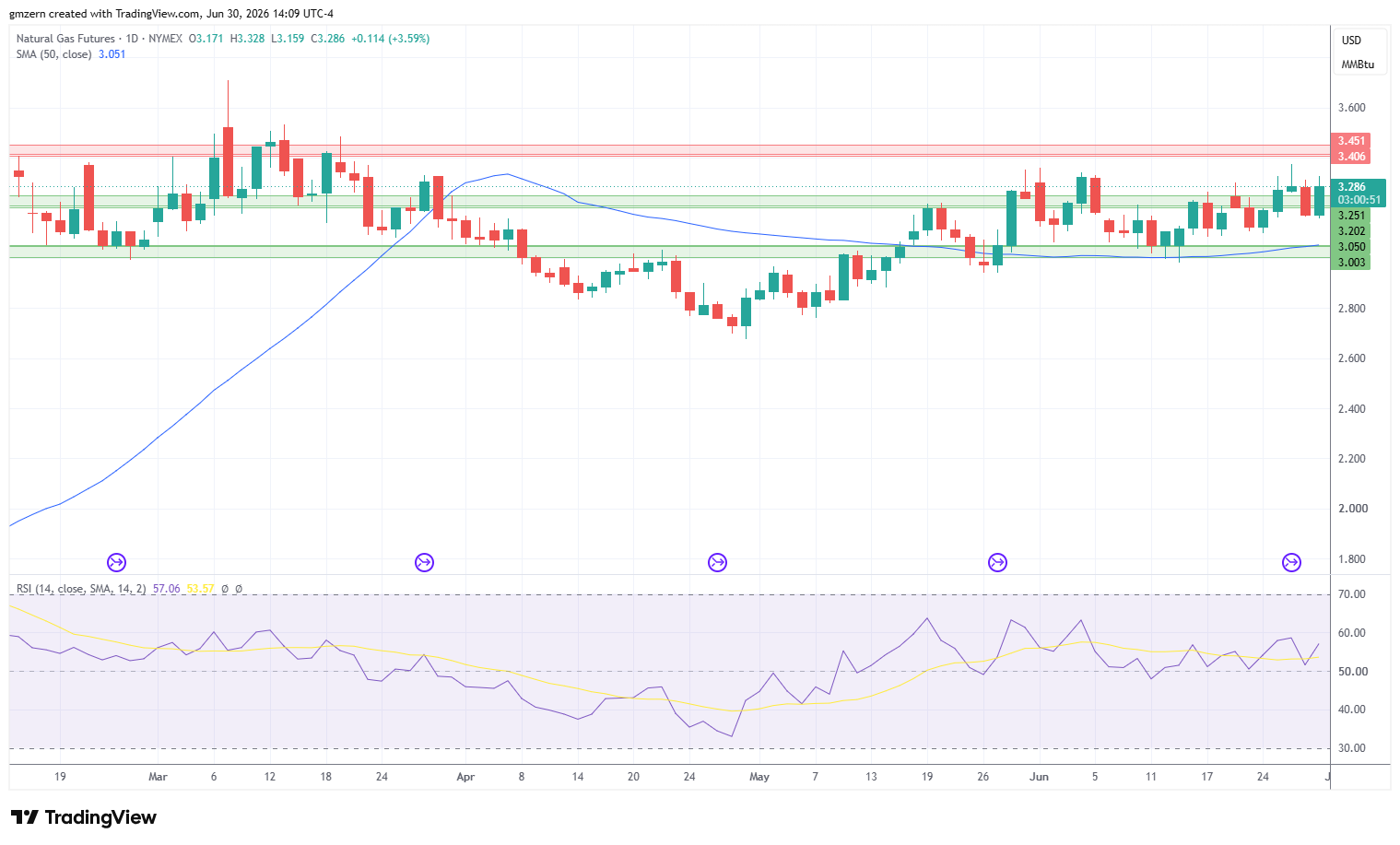Select the Natural Gas Futures symbol title
The height and width of the screenshot is (845, 1400).
click(x=65, y=39)
